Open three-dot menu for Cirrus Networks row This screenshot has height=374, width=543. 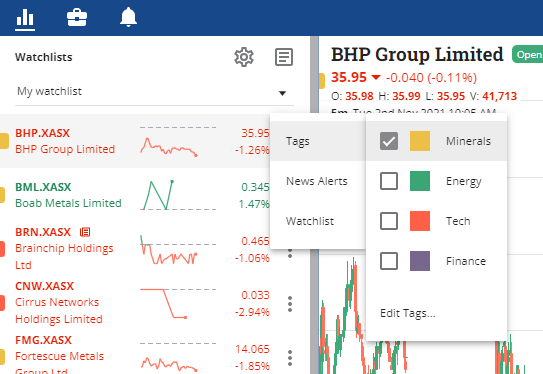tap(290, 304)
